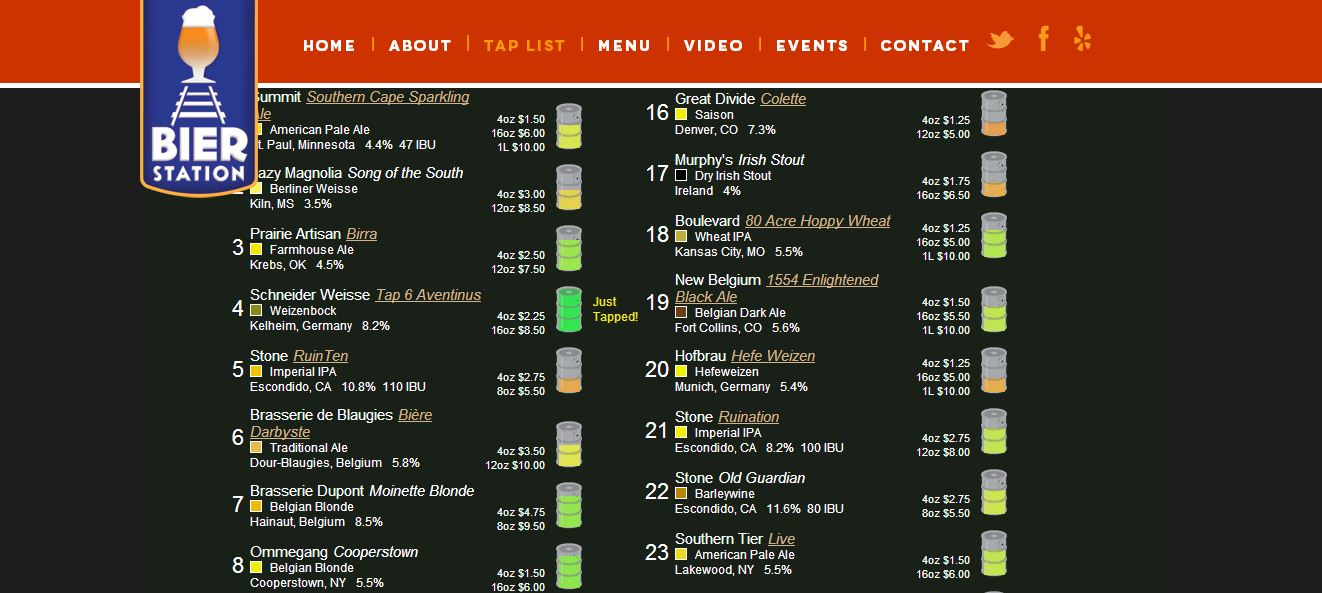
Task: Click the 'Just Tapped!' label
Action: pyautogui.click(x=615, y=309)
